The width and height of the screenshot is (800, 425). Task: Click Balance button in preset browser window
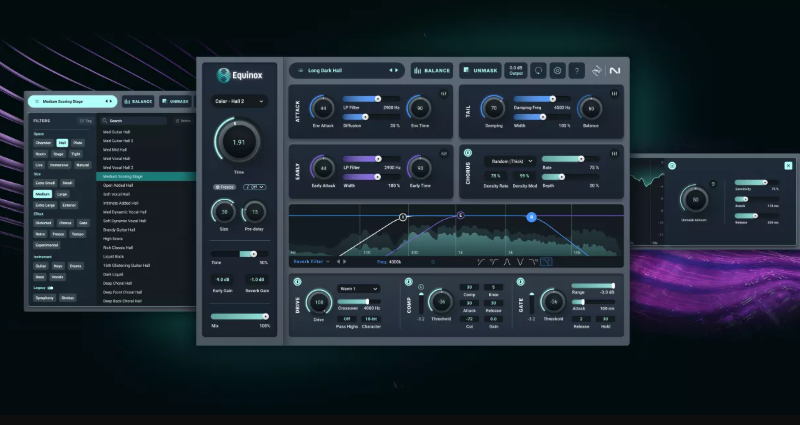[x=138, y=101]
